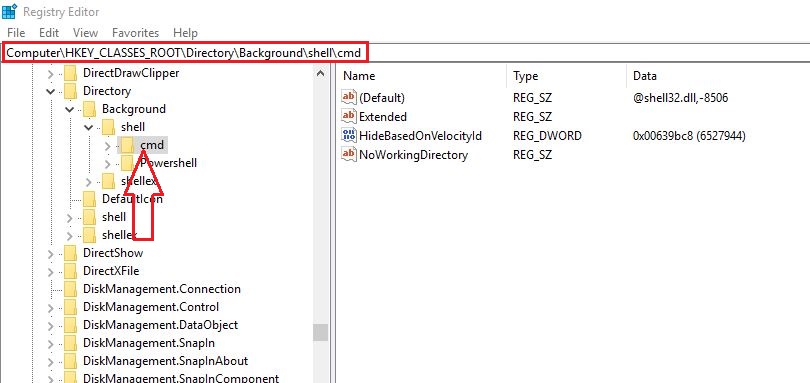Click the (Default) string value icon
This screenshot has width=810, height=383.
click(x=349, y=97)
